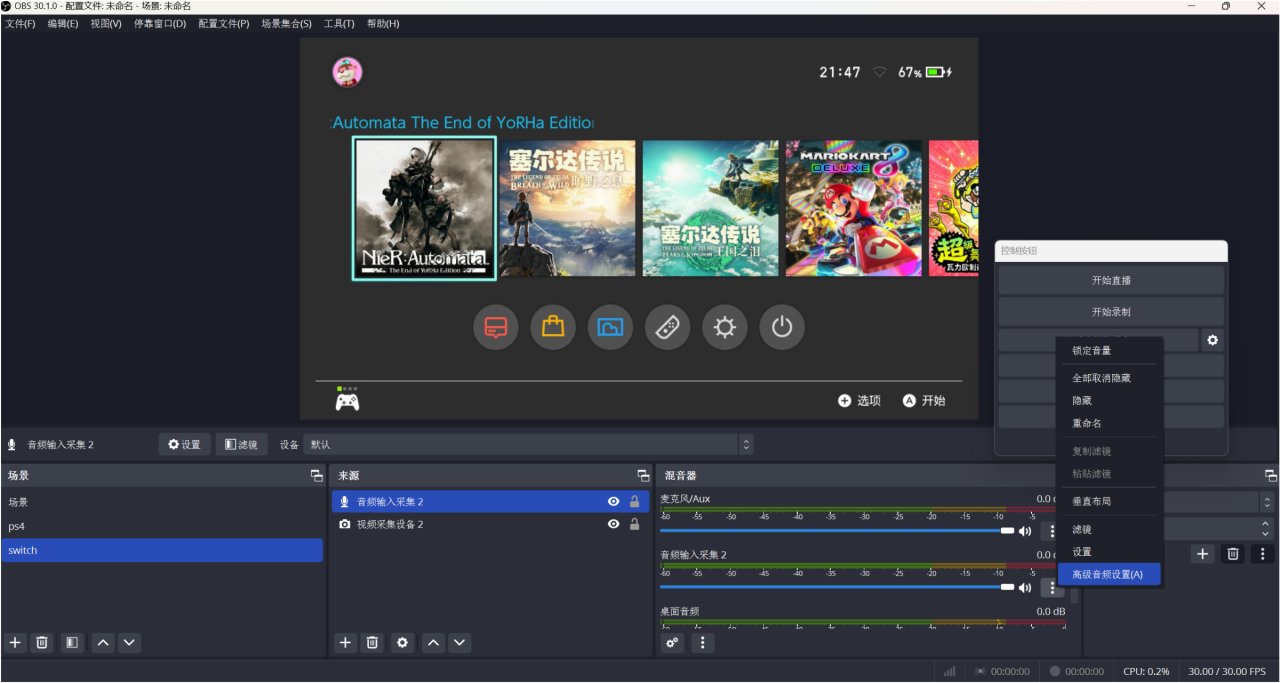Screen dimensions: 1280x683
Task: Choose 滤镜 in the context menu
Action: click(x=1110, y=529)
